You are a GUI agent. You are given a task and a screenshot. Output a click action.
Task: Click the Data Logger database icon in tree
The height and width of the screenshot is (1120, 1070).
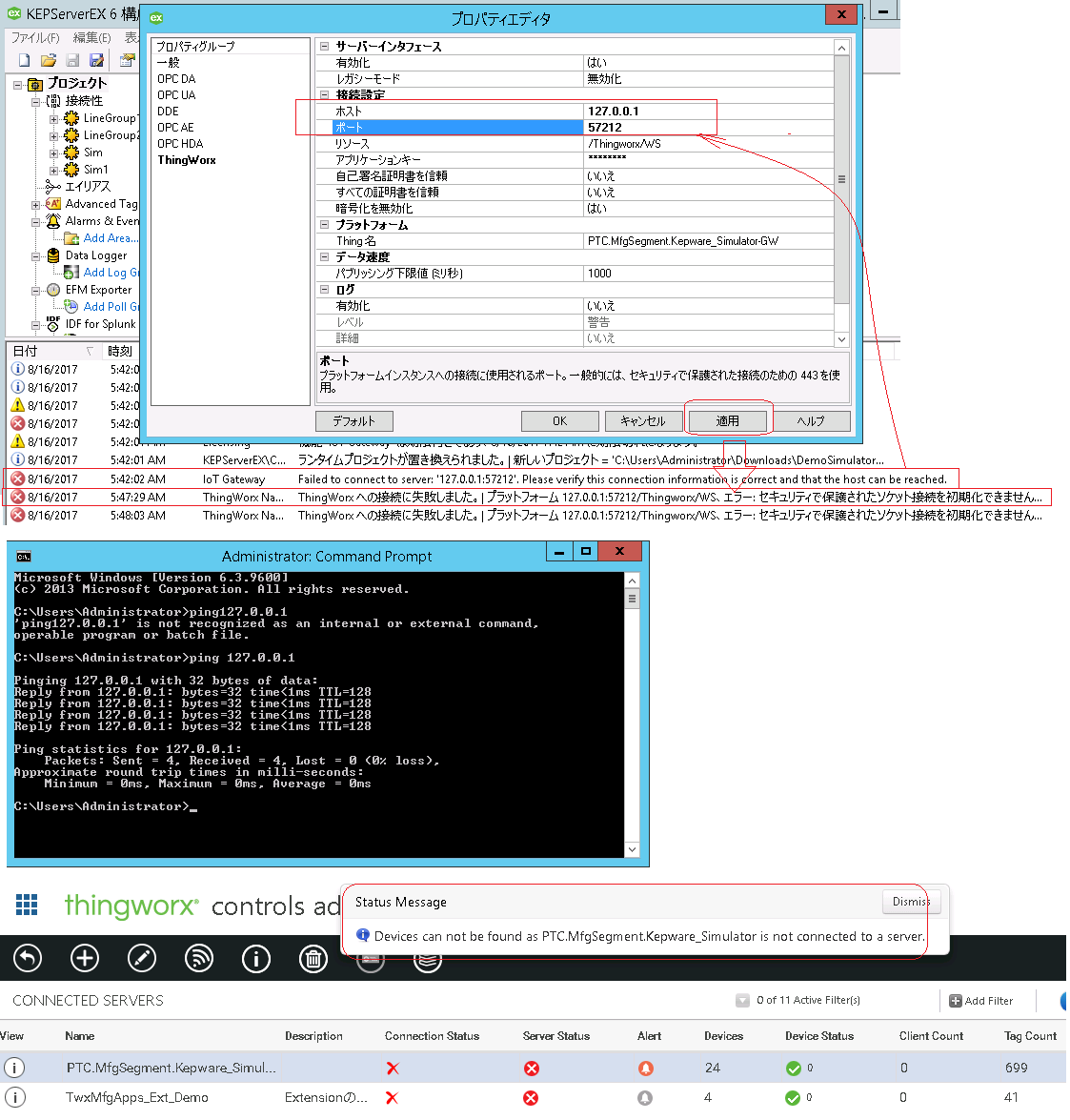tap(53, 255)
